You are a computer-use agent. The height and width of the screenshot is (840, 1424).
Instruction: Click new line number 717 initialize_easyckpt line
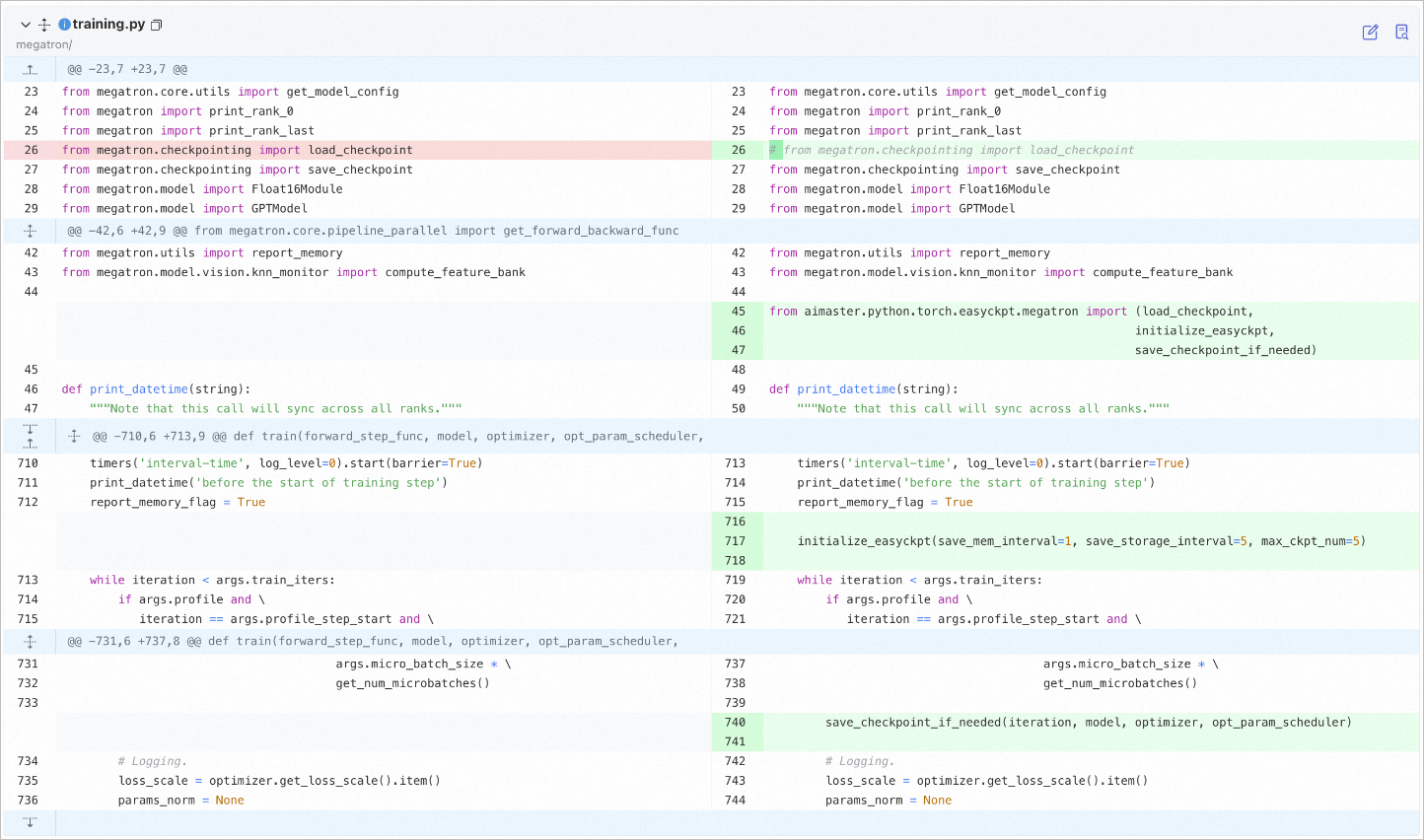(735, 541)
